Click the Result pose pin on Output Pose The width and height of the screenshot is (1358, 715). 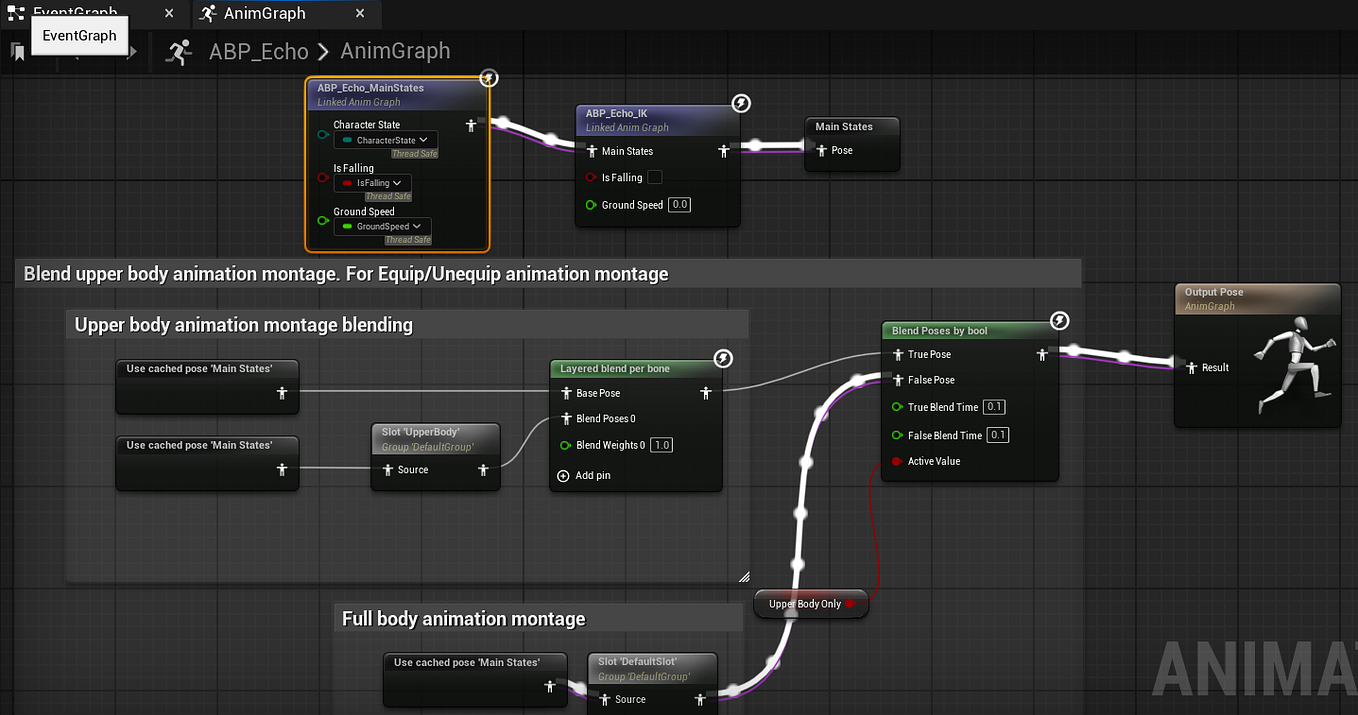pyautogui.click(x=1192, y=367)
